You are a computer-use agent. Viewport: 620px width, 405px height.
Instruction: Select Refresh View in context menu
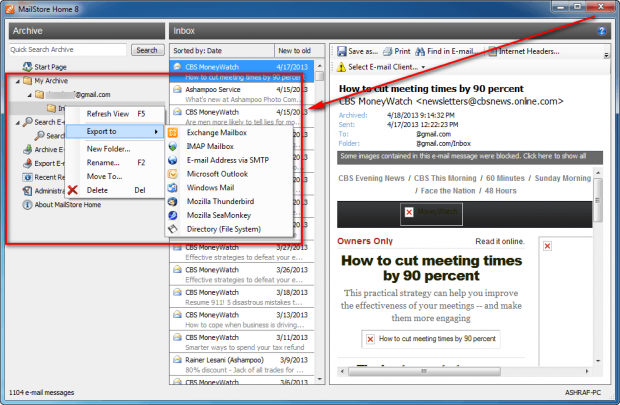(115, 114)
